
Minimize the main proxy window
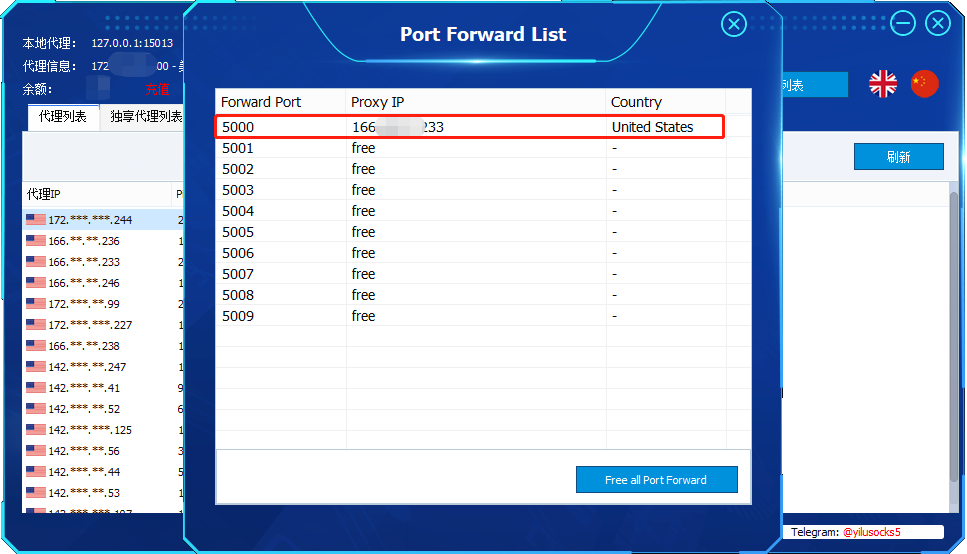pos(903,23)
